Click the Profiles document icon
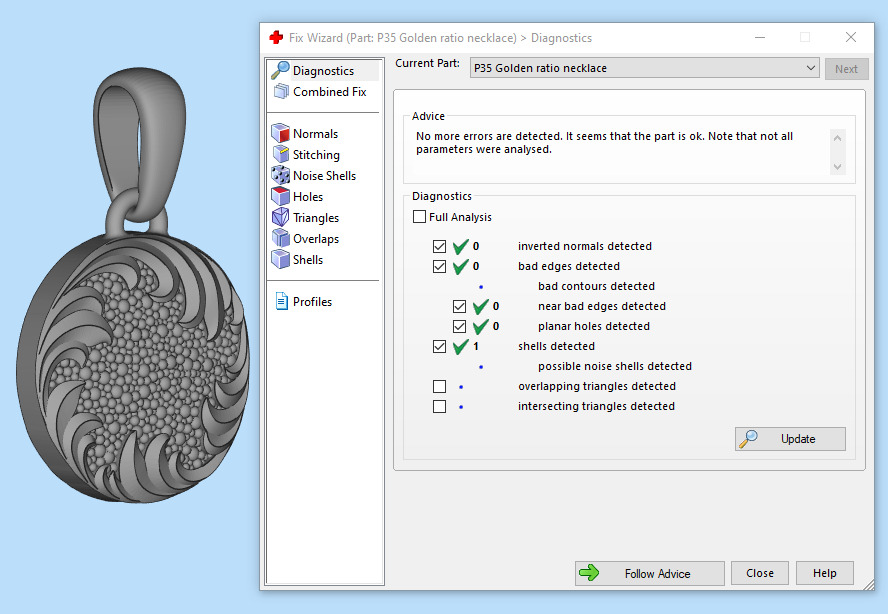This screenshot has height=614, width=888. 281,301
